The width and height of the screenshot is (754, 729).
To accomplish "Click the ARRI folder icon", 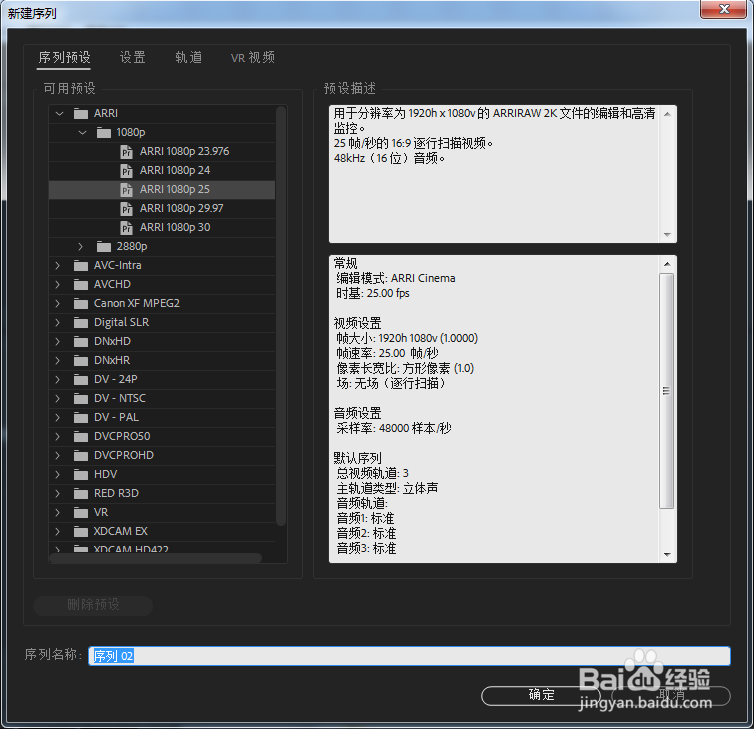I will click(x=81, y=113).
